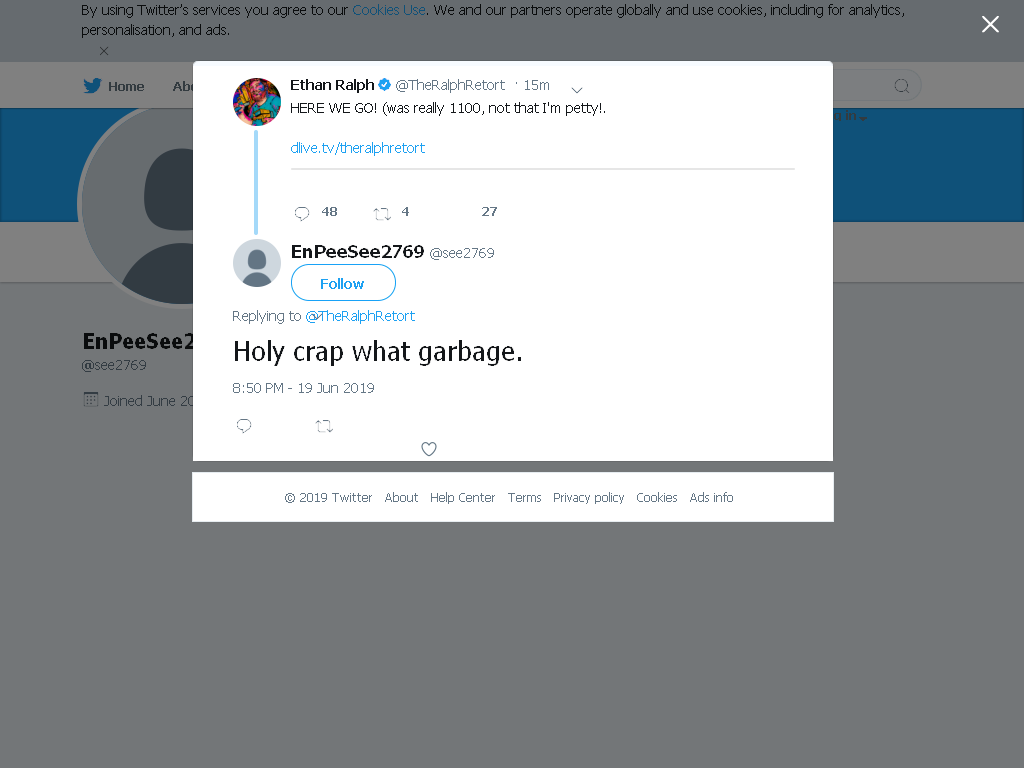Reply to the EnPeeSee2769 tweet
This screenshot has width=1024, height=768.
click(244, 426)
